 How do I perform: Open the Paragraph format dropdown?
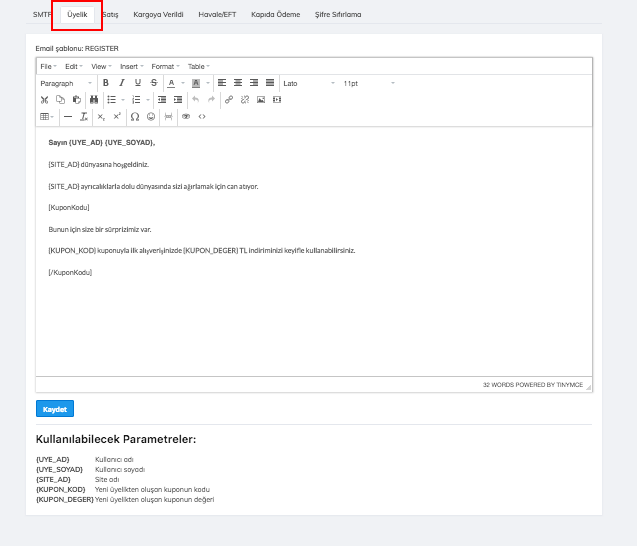pyautogui.click(x=66, y=83)
